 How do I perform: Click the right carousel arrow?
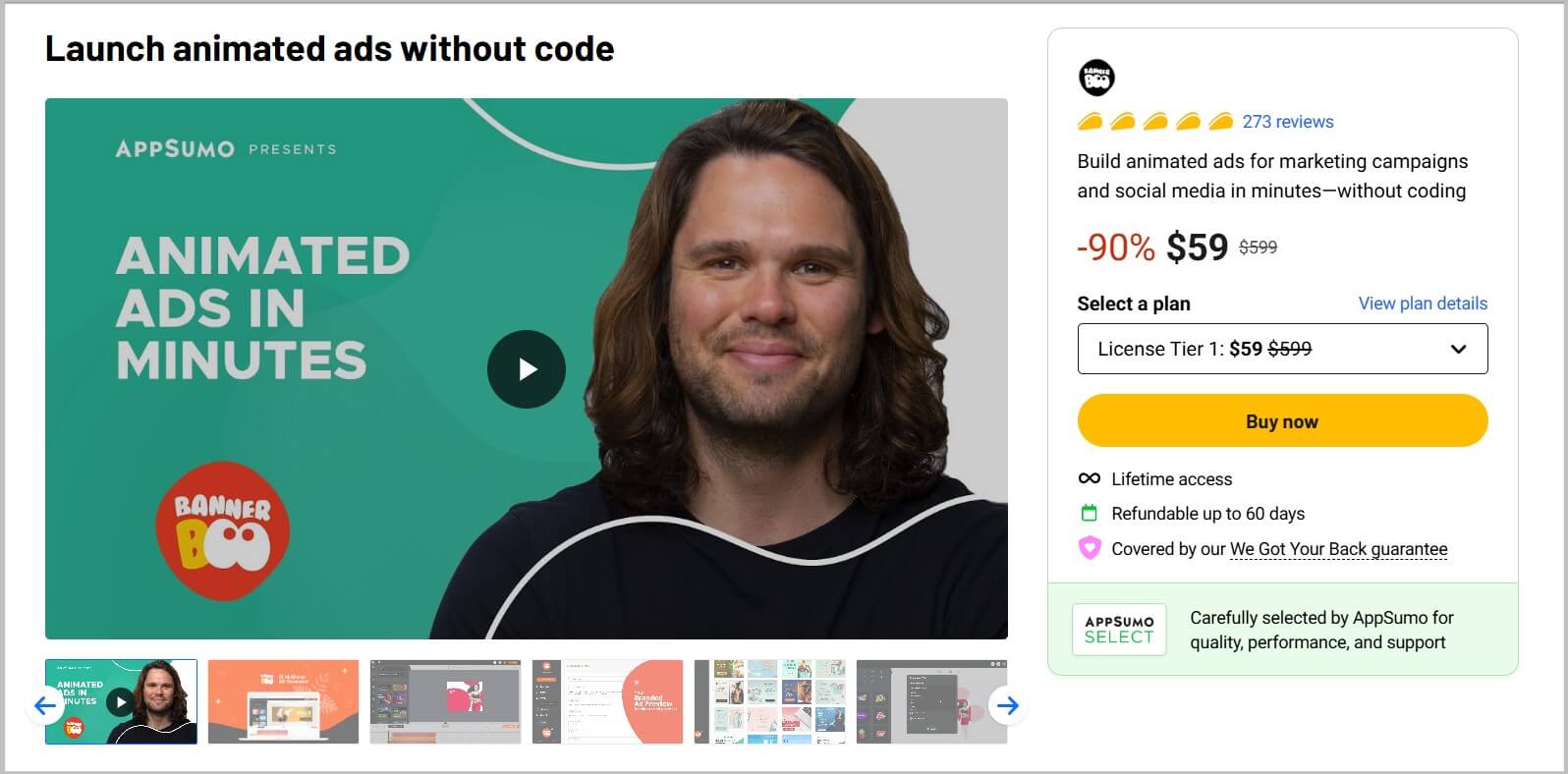(x=1008, y=705)
